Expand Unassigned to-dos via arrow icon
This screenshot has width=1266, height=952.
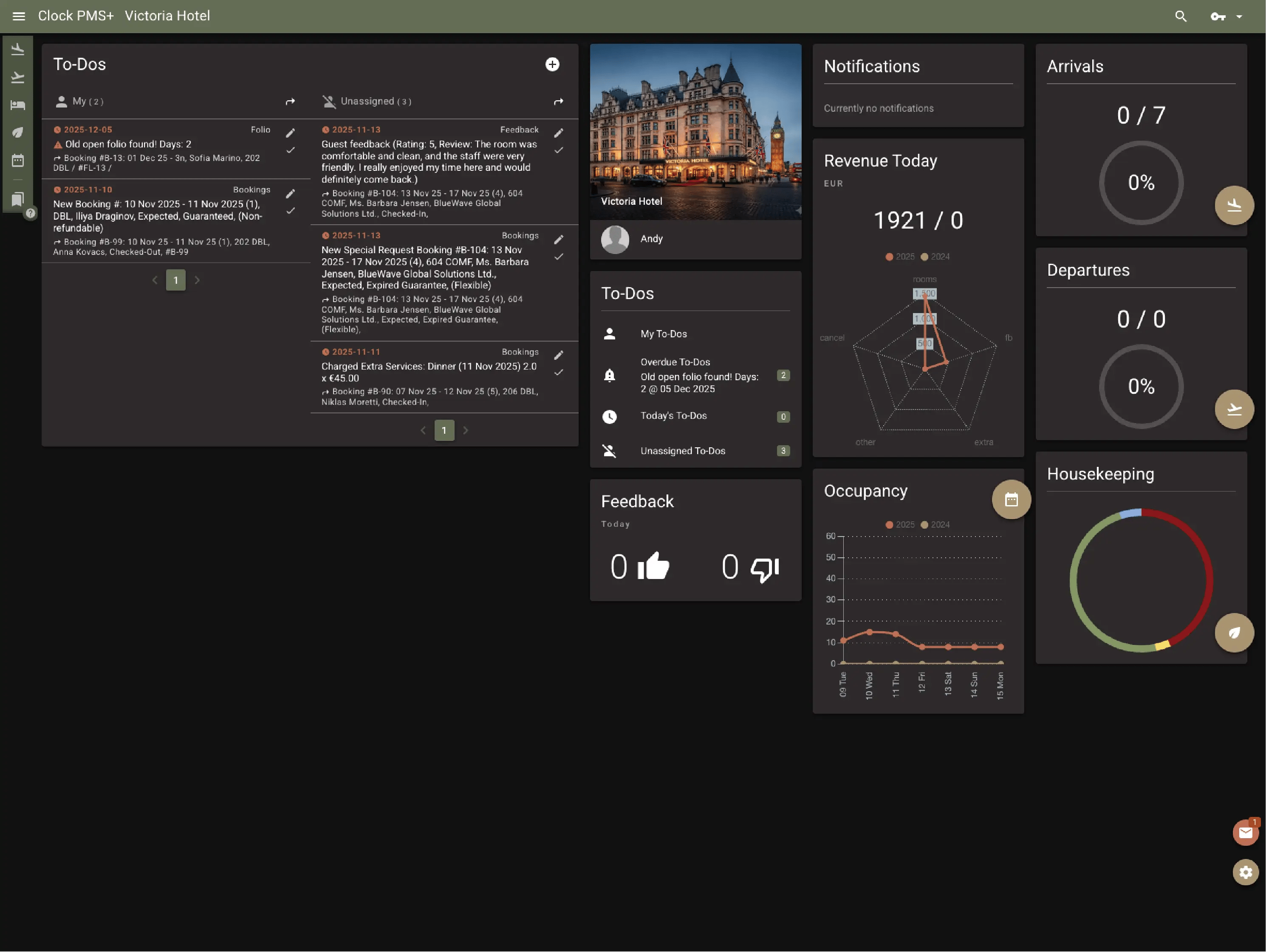[558, 102]
